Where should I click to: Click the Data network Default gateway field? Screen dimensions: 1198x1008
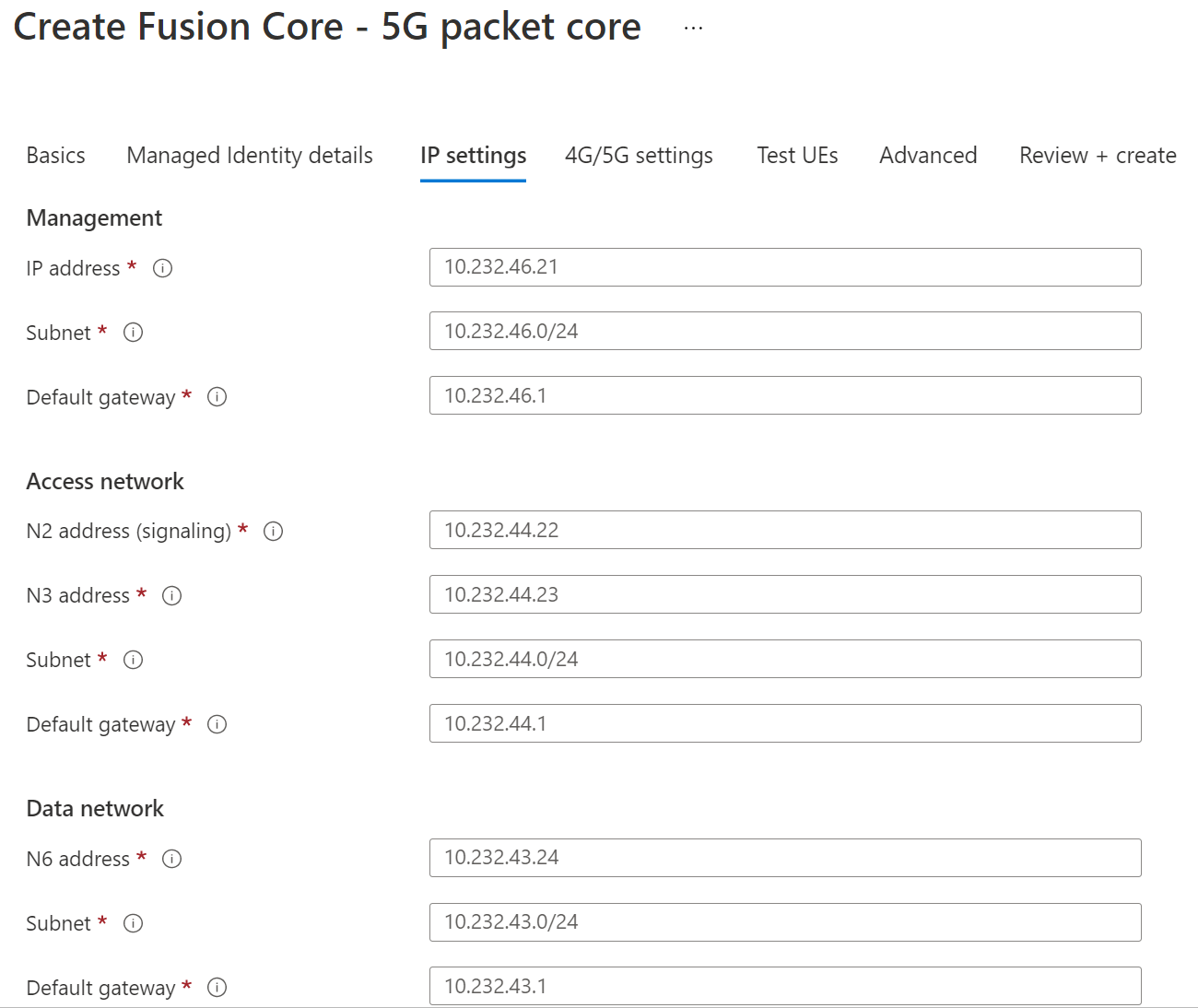785,986
